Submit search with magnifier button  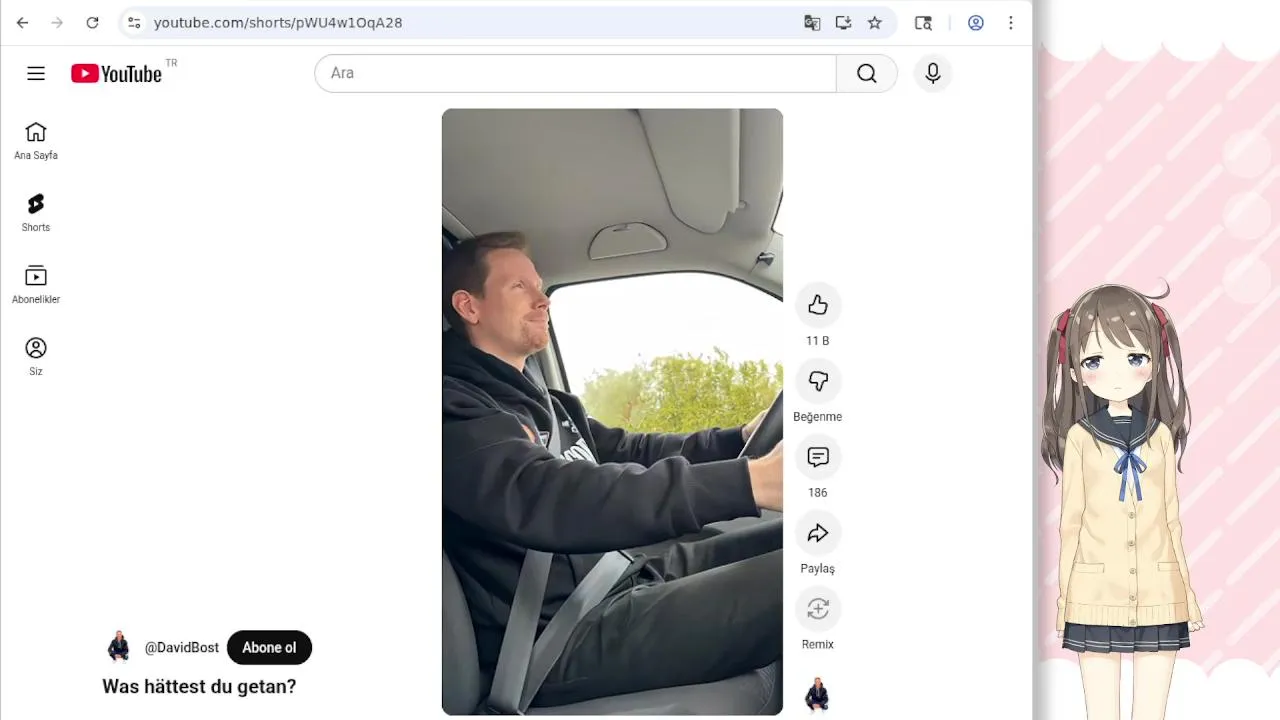(x=866, y=73)
